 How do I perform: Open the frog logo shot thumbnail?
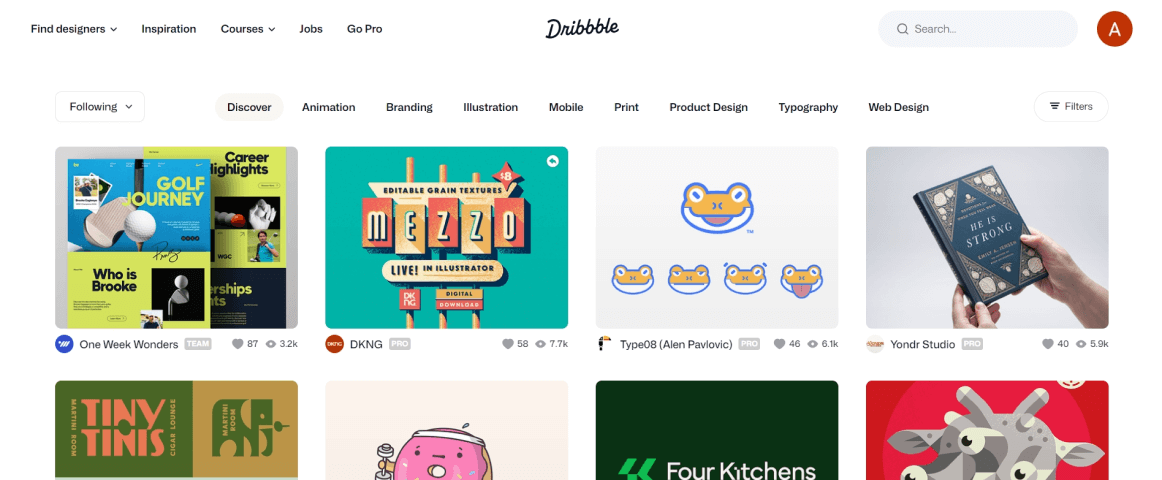[x=717, y=237]
